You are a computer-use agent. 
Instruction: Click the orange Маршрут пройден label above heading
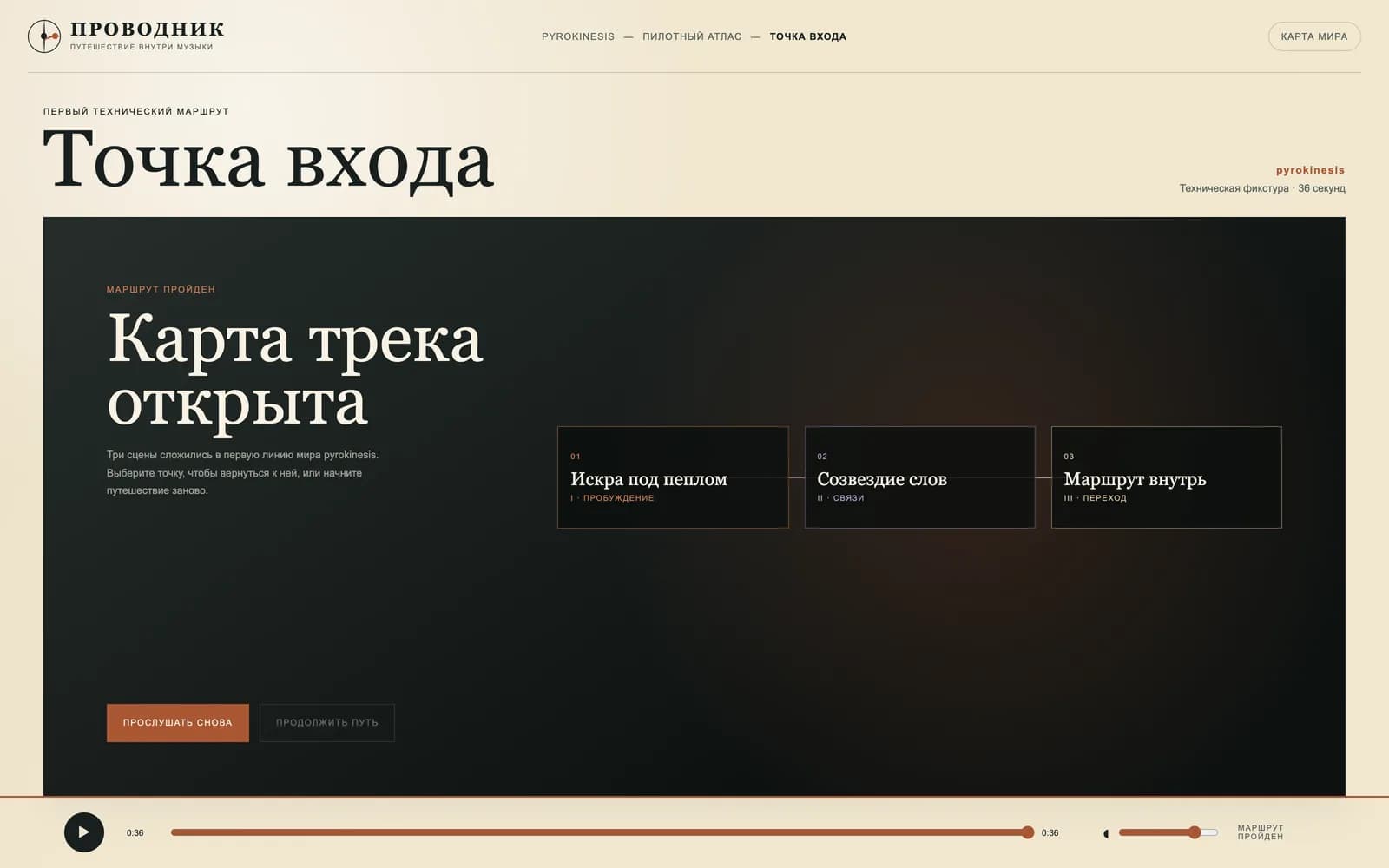(161, 289)
